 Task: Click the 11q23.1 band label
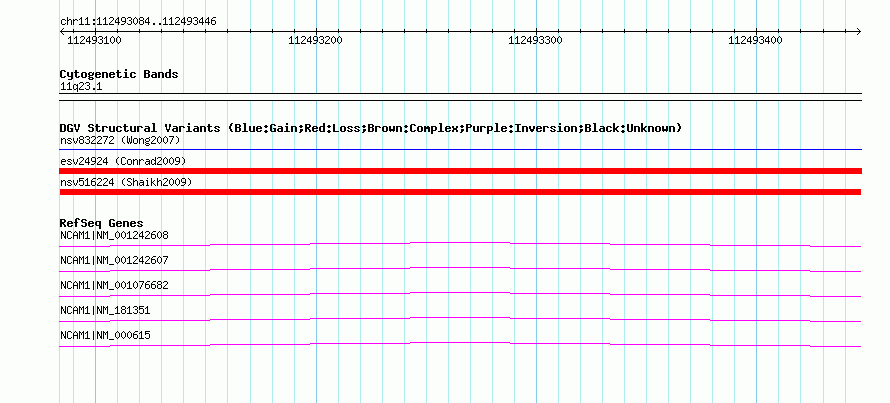tap(81, 87)
